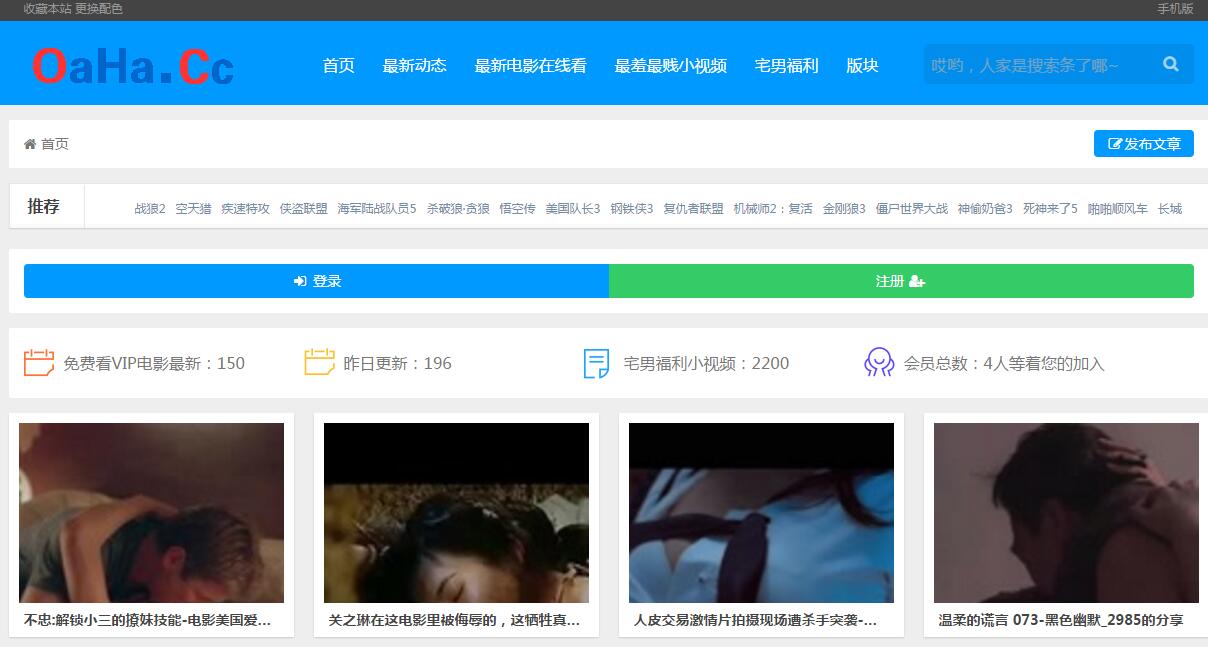Click the green 注册 button
This screenshot has width=1208, height=647.
[901, 281]
